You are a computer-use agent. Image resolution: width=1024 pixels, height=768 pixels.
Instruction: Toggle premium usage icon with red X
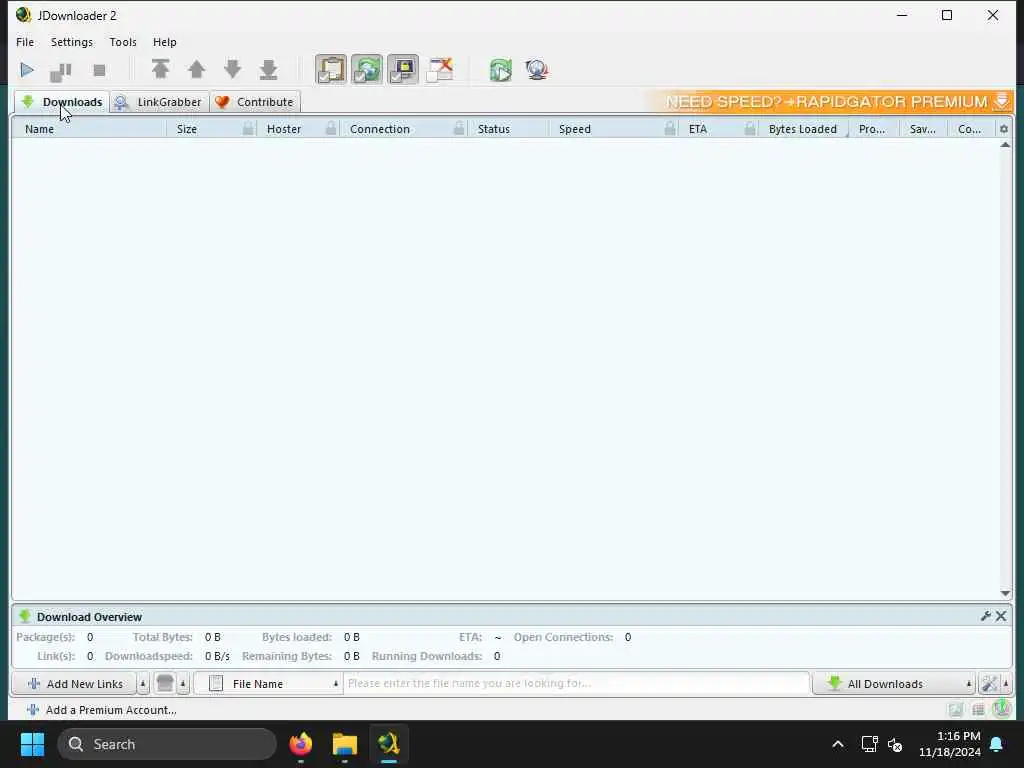pos(440,69)
